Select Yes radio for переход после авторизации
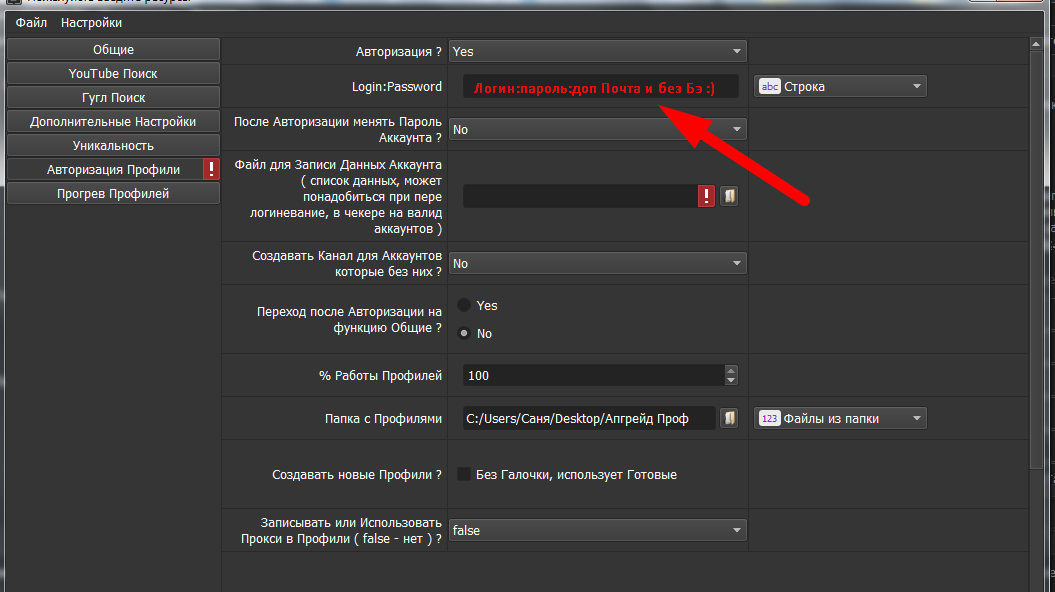 464,305
